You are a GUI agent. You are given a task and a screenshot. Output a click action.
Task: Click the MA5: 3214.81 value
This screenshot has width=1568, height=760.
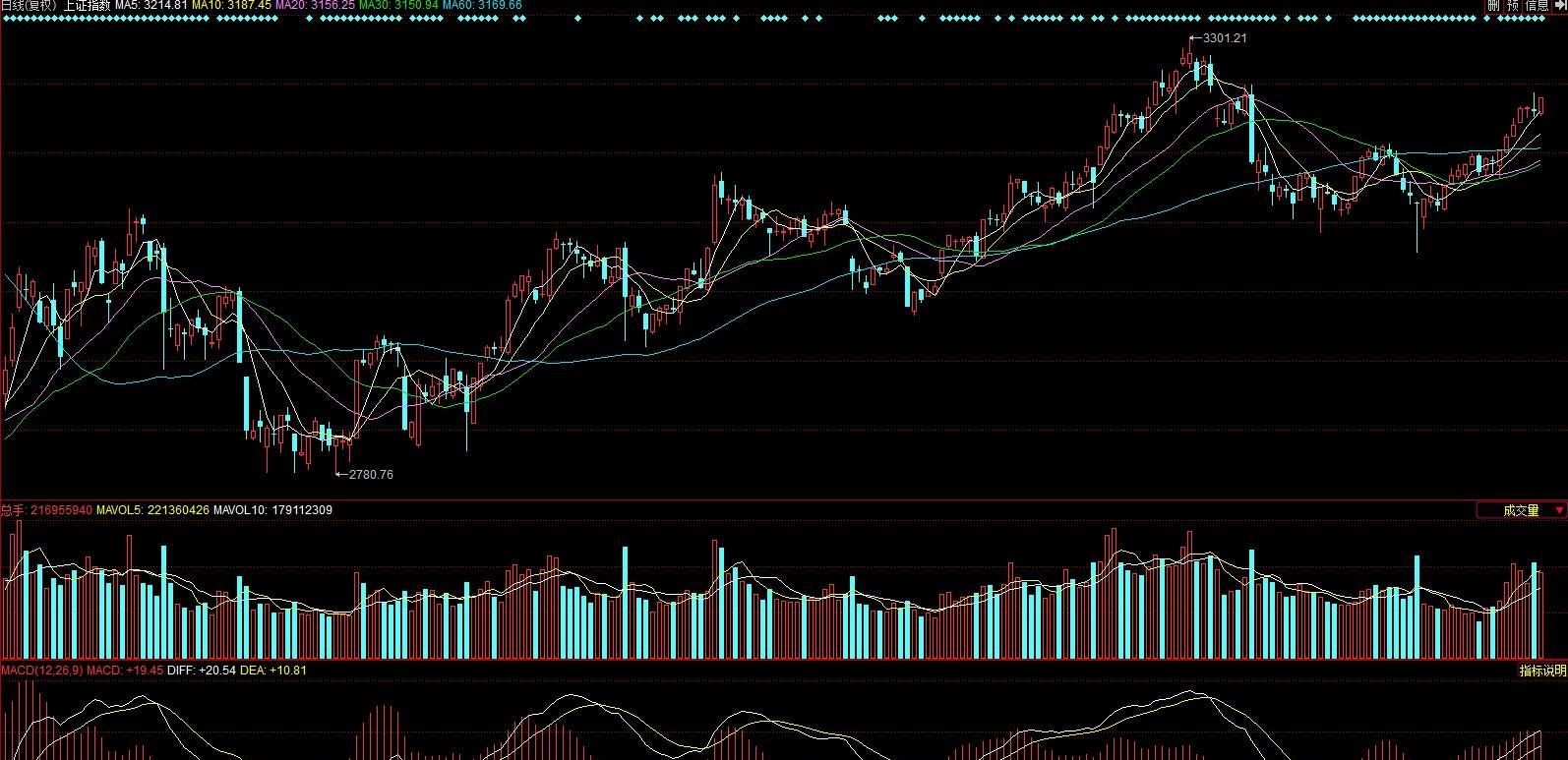151,5
